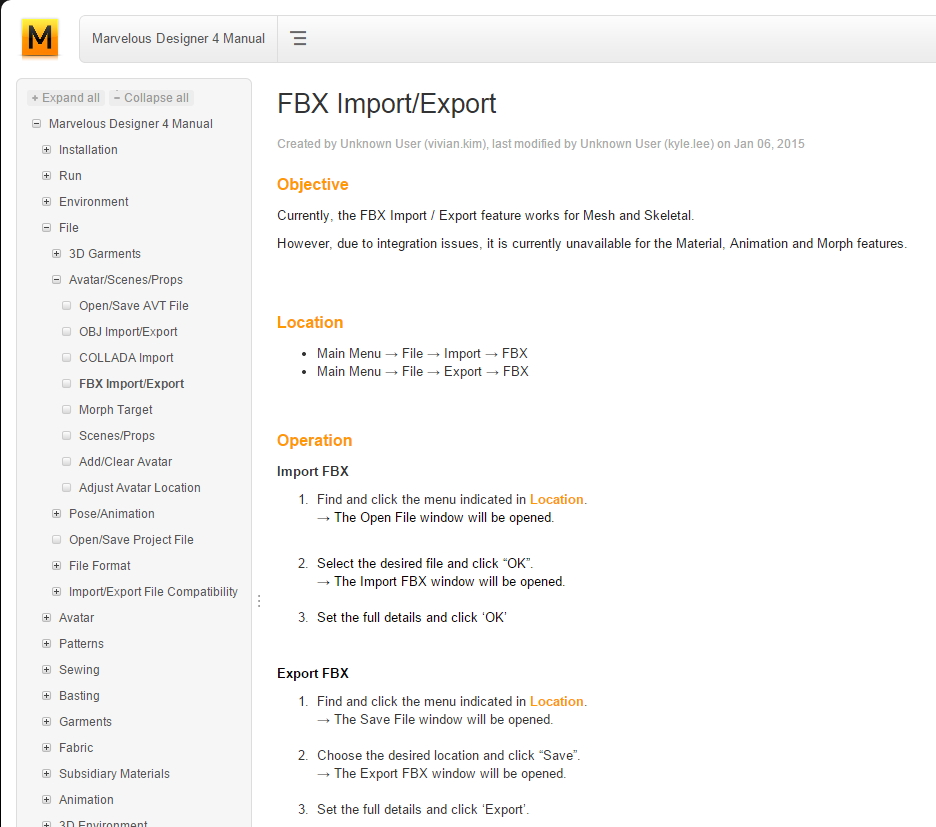
Task: Collapse the Avatar/Scenes/Props node
Action: 57,279
